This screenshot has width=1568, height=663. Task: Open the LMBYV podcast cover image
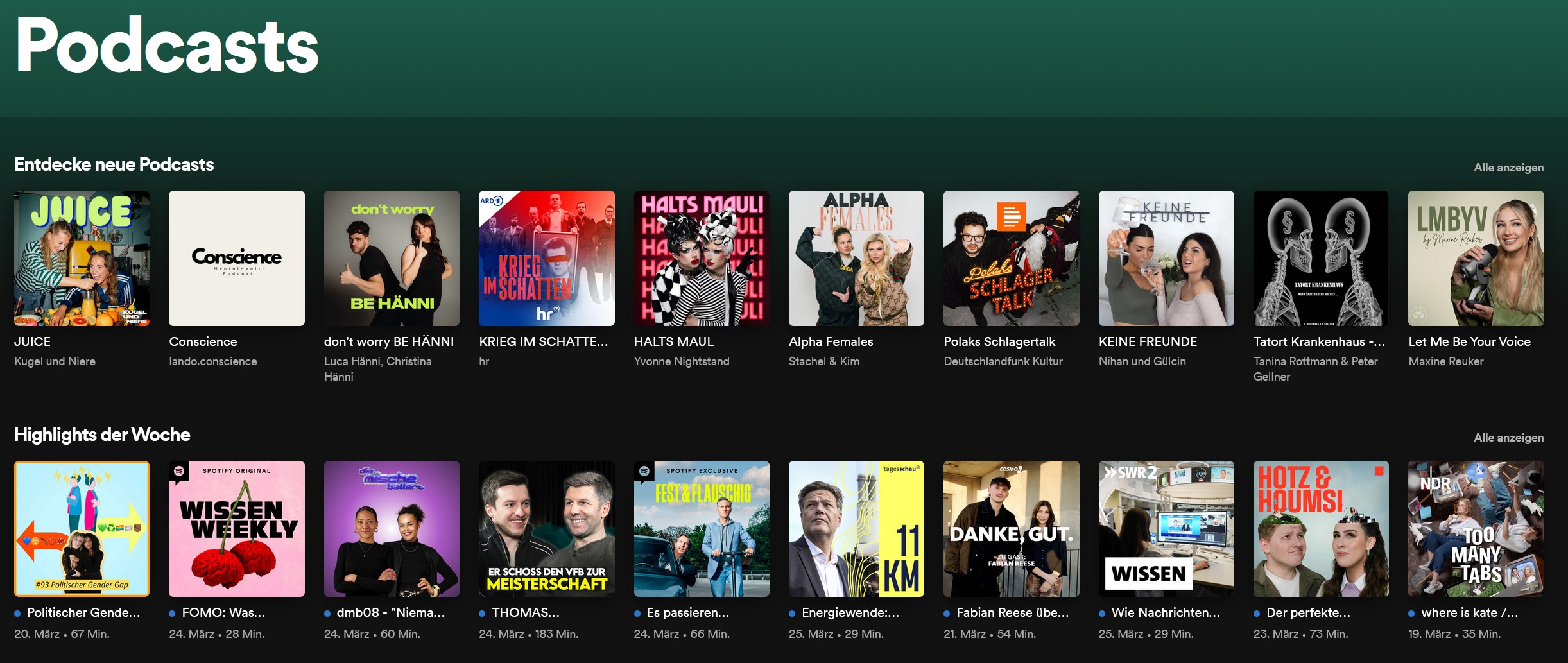(x=1476, y=258)
